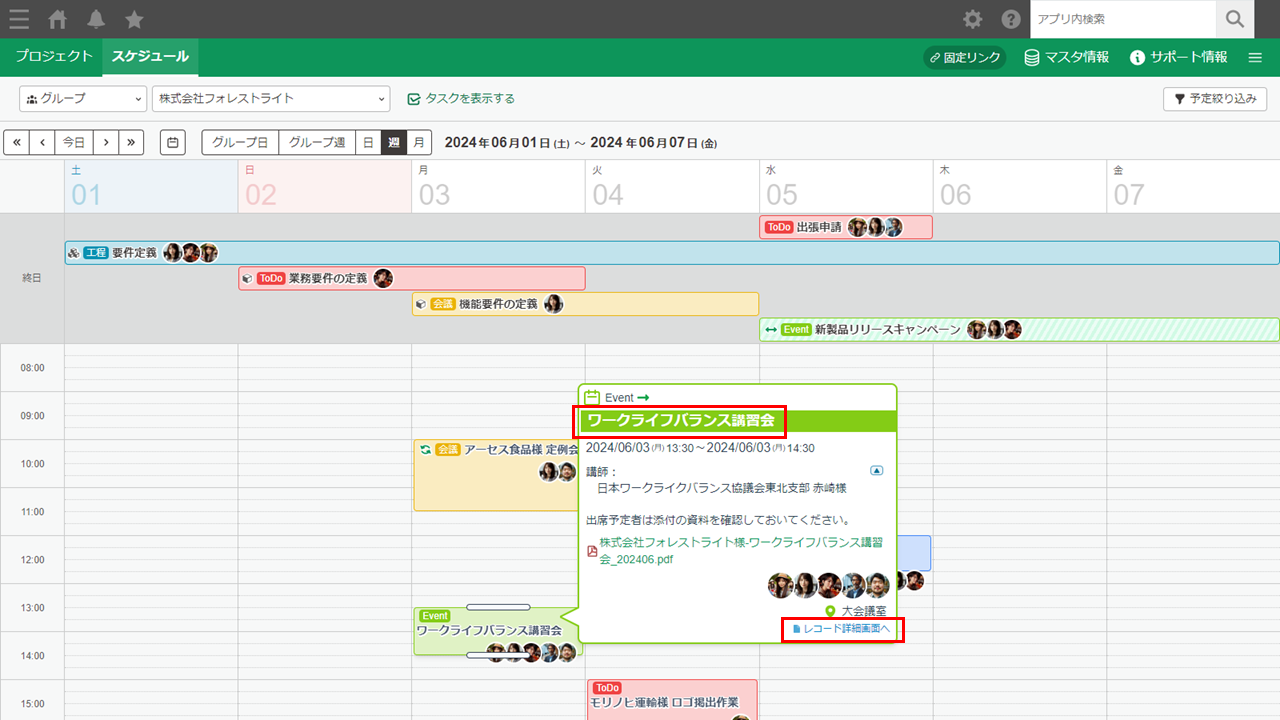The height and width of the screenshot is (720, 1280).
Task: Open the 要件定義 all-day bar
Action: click(x=672, y=253)
